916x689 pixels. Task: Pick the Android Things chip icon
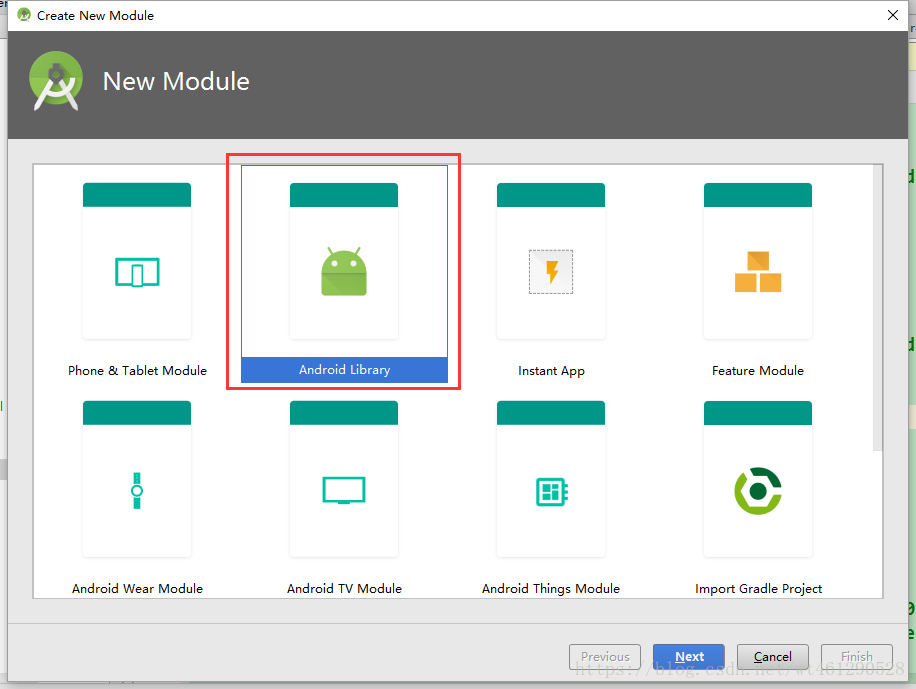coord(551,491)
